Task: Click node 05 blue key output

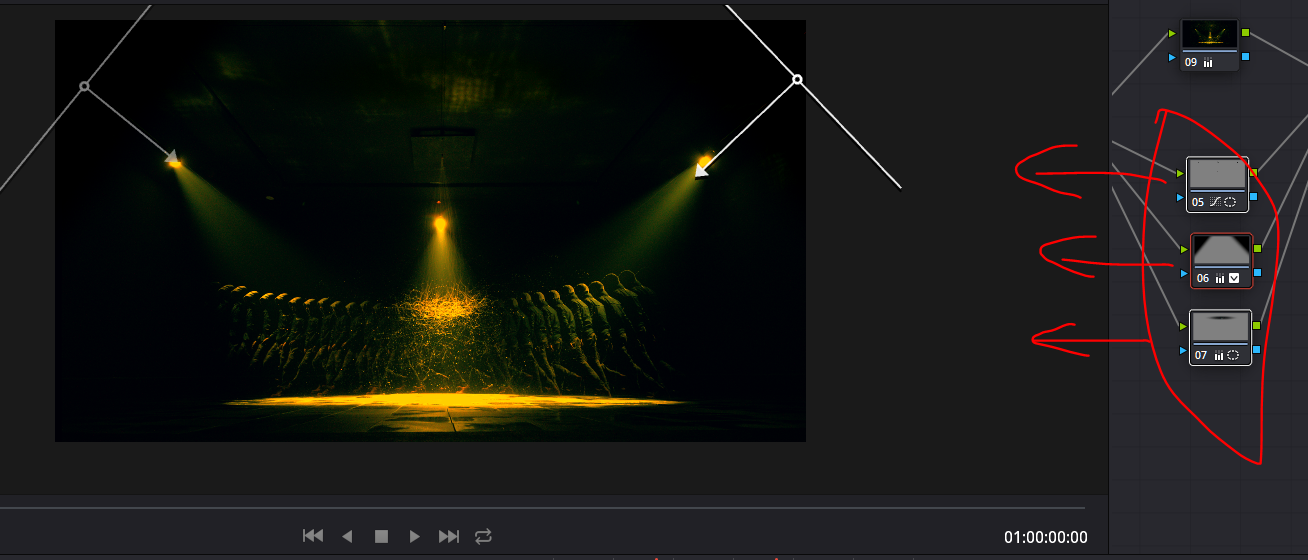Action: click(x=1254, y=197)
